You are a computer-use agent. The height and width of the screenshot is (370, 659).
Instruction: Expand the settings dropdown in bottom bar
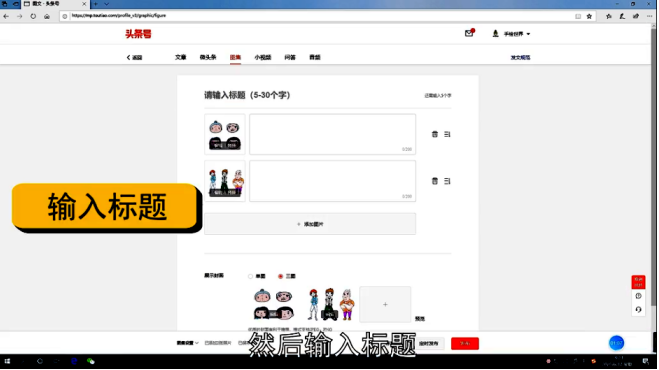[x=187, y=343]
